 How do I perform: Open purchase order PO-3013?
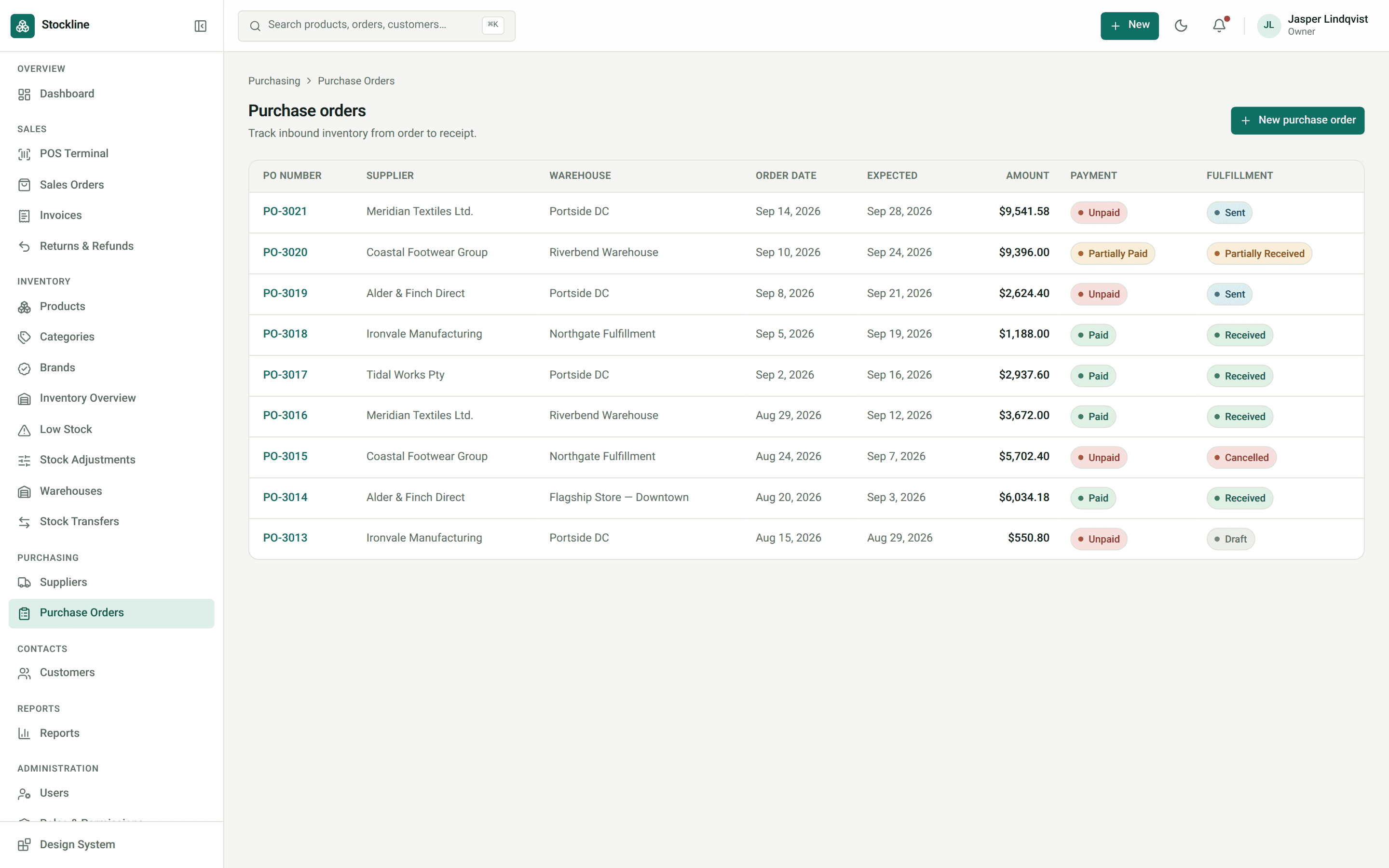(x=285, y=538)
